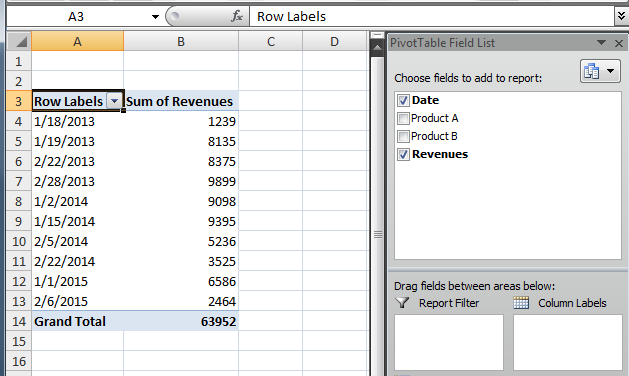Select the 1/2/2014 date cell

(77, 201)
